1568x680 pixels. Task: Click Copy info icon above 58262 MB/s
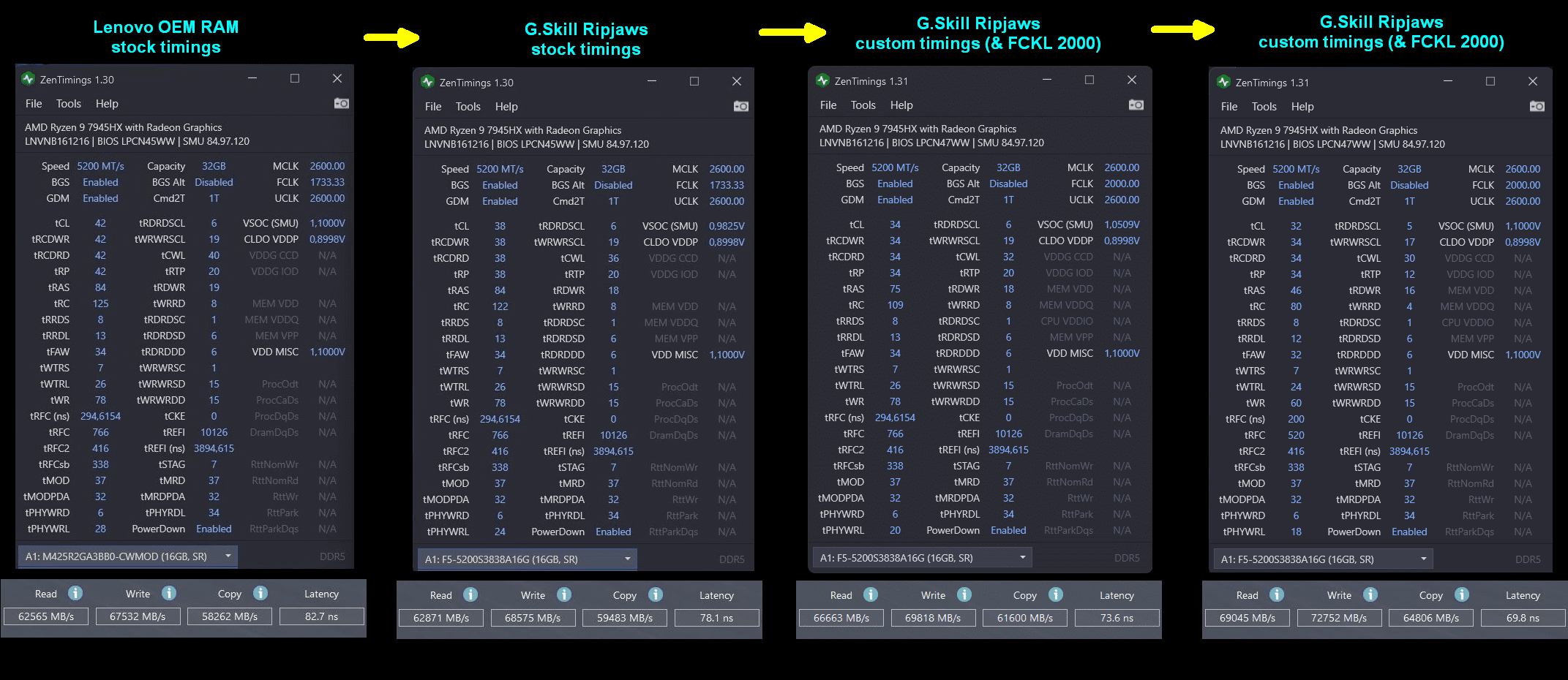(260, 593)
